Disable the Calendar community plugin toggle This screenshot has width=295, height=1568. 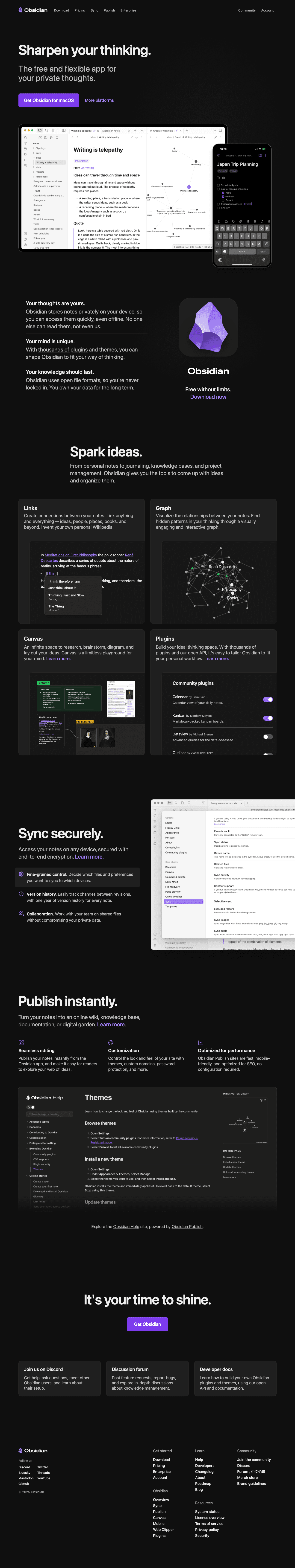coord(268,699)
